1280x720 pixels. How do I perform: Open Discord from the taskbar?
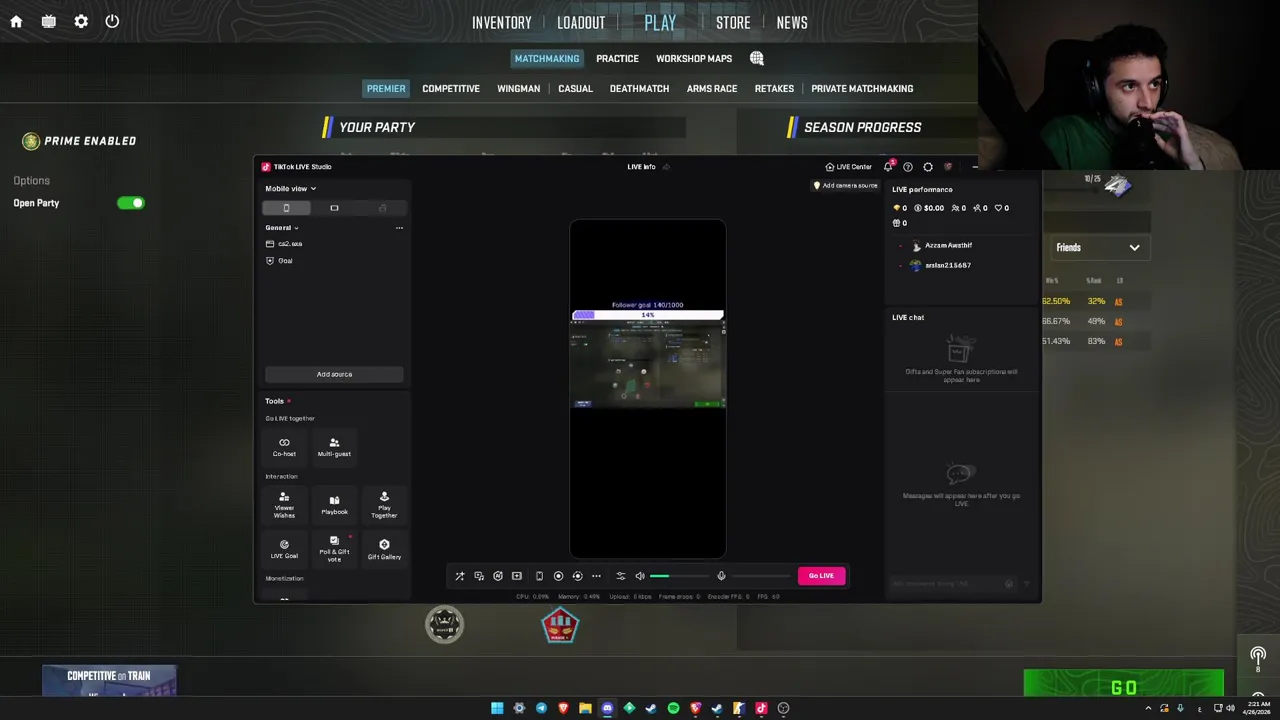[x=607, y=708]
